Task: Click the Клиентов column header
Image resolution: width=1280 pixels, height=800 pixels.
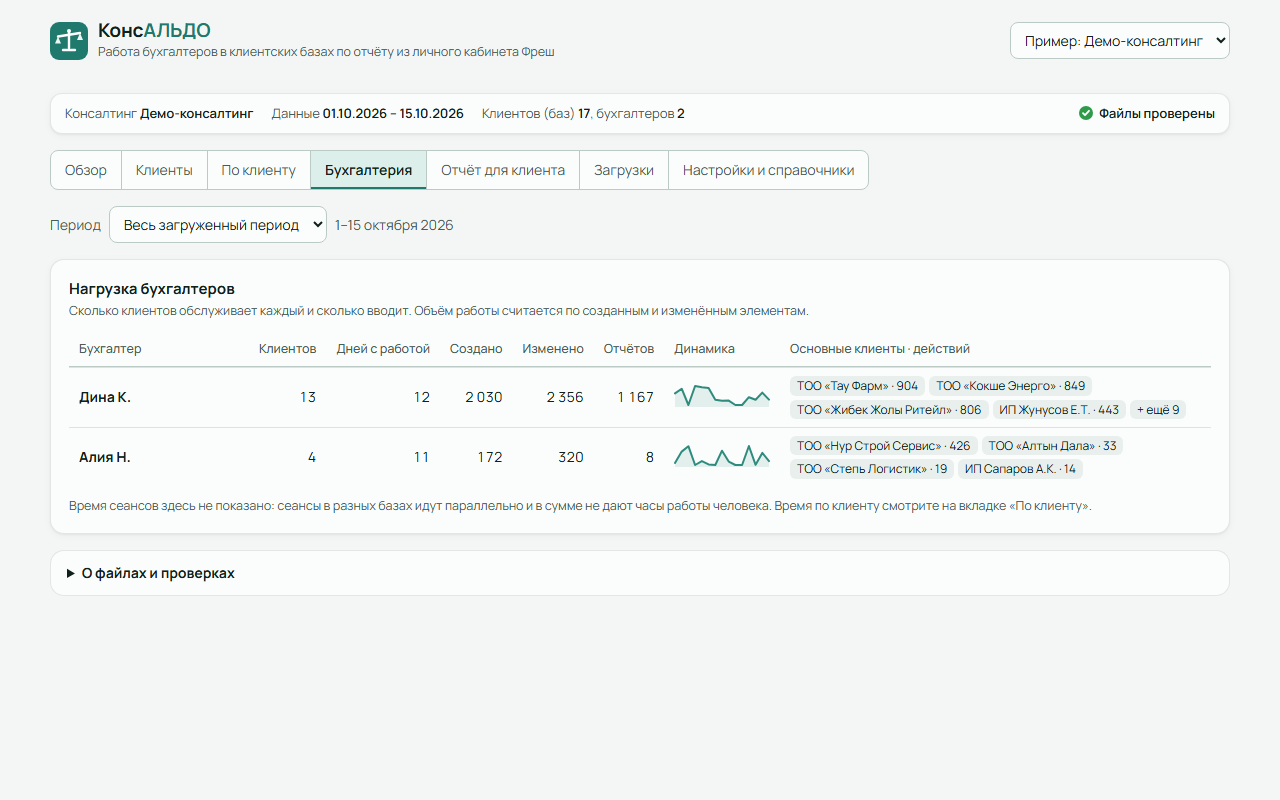Action: (287, 349)
